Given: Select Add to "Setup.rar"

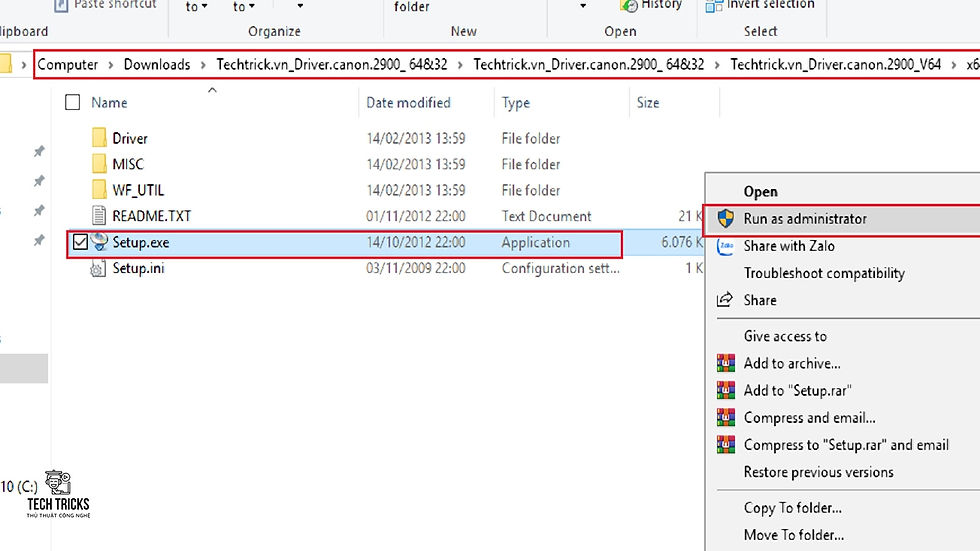Looking at the screenshot, I should point(798,390).
